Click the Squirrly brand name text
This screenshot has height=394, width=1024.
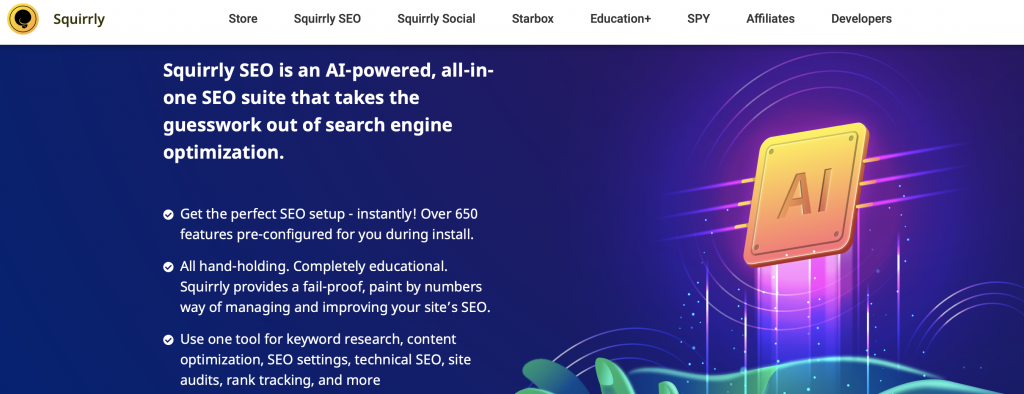coord(79,19)
